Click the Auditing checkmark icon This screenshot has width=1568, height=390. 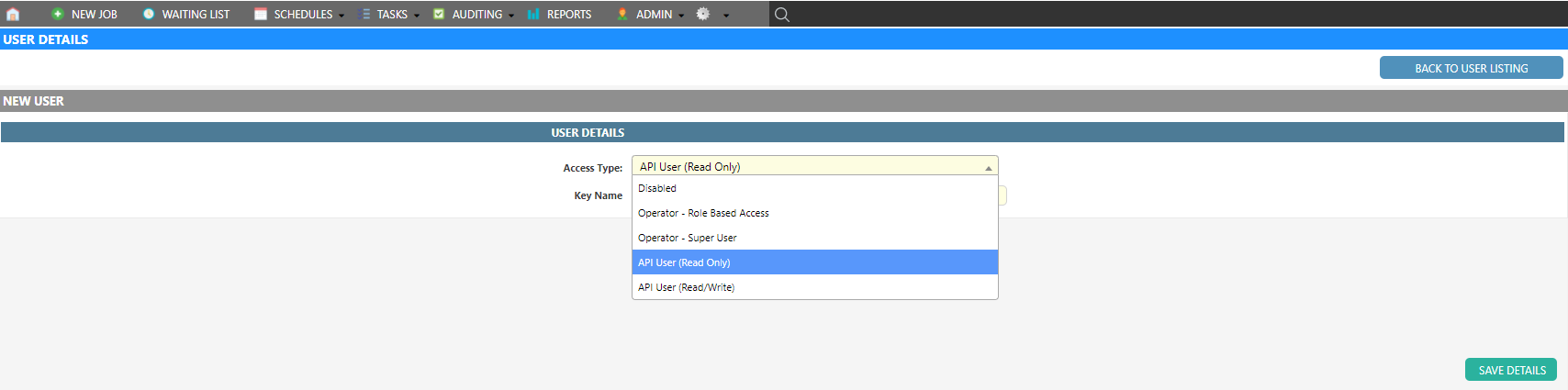click(439, 14)
